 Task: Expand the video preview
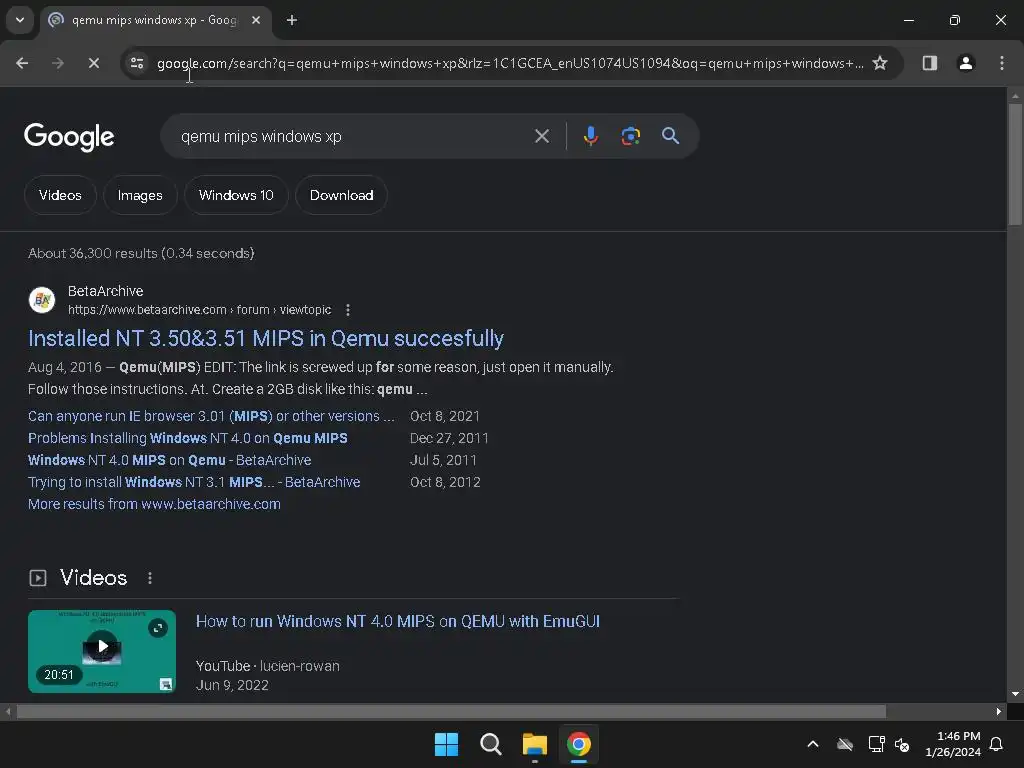pos(157,628)
